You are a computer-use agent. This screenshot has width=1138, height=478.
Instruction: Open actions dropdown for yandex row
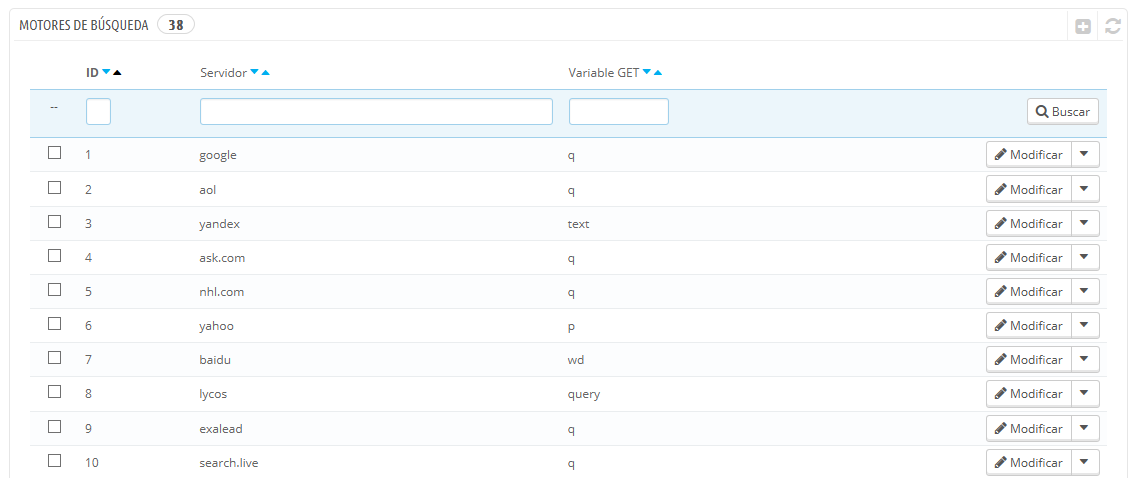(x=1085, y=223)
